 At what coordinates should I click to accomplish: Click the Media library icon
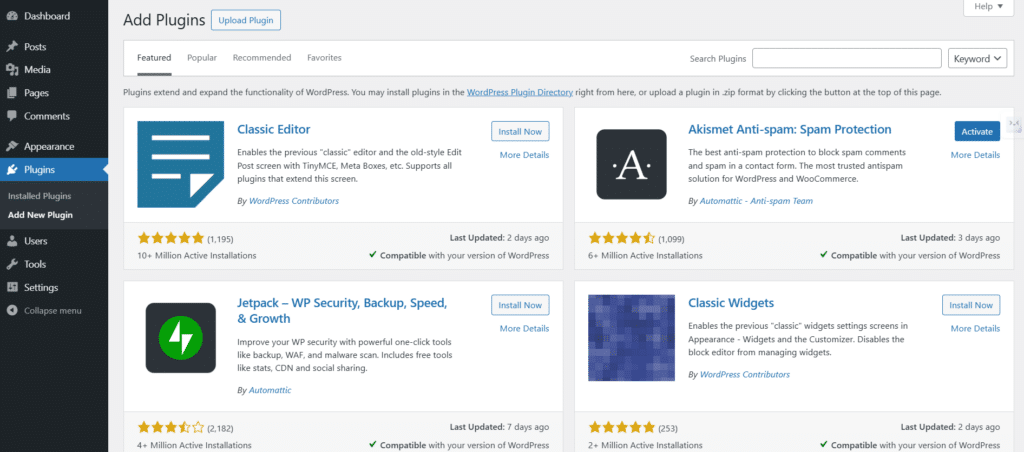point(12,70)
